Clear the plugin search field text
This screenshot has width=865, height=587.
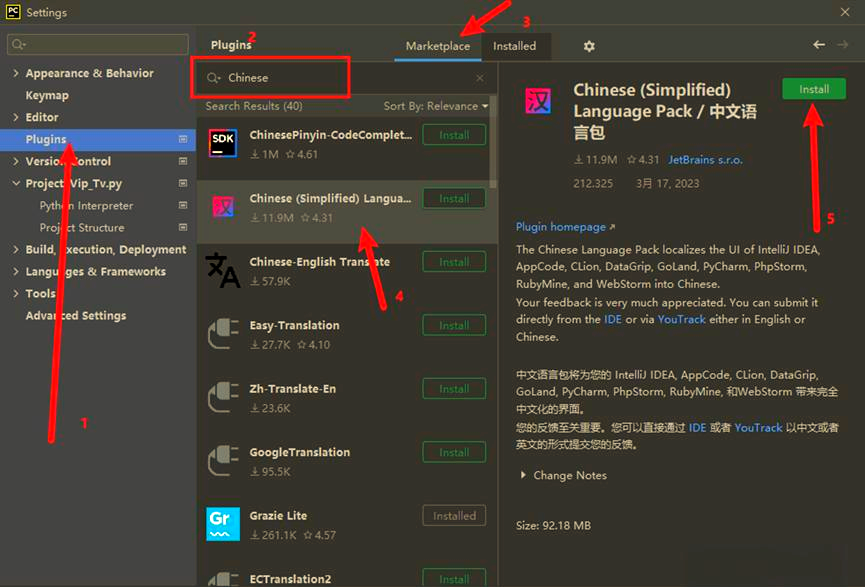480,78
